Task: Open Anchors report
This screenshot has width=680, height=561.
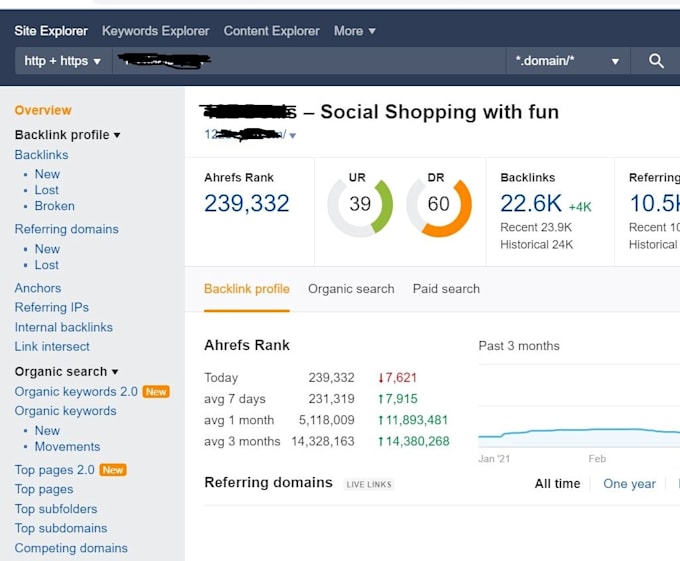Action: point(38,288)
